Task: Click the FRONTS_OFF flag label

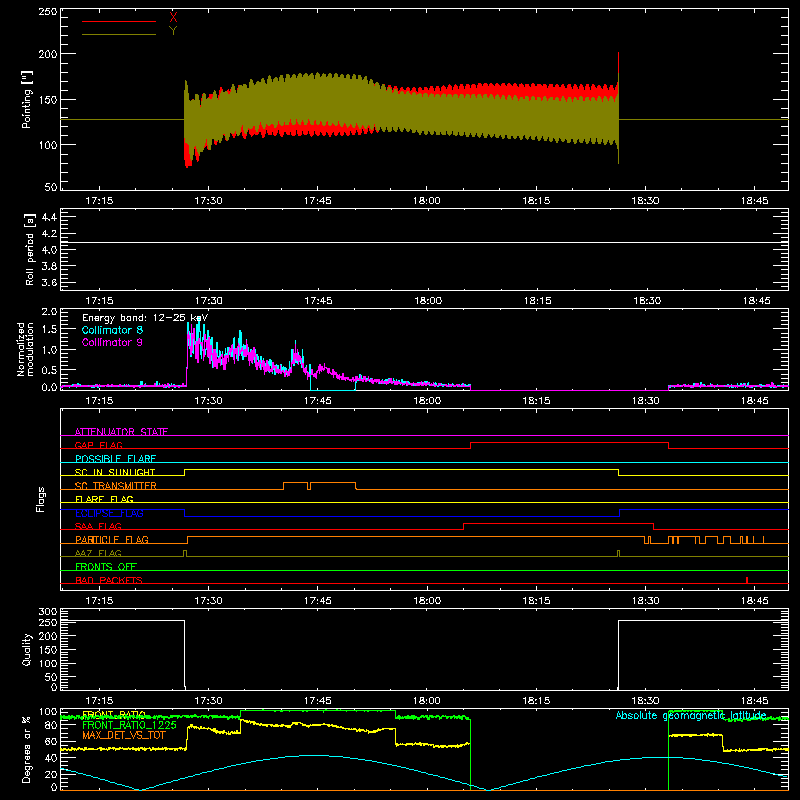Action: point(106,566)
